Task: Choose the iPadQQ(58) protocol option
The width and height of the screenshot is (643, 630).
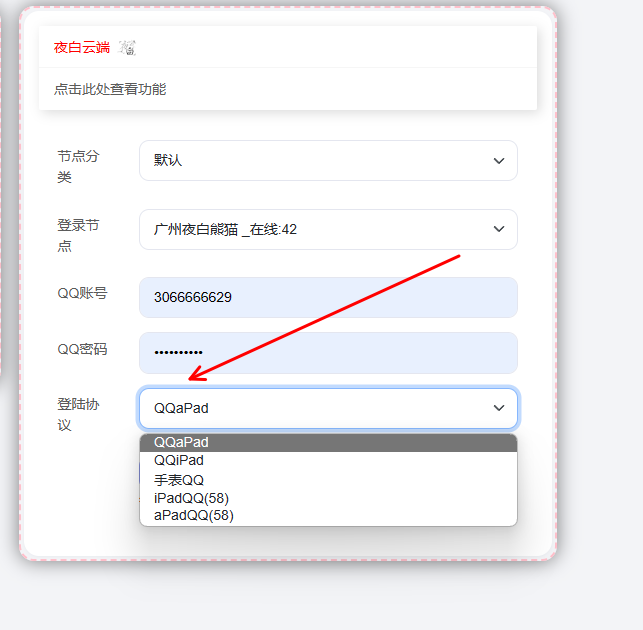Action: [328, 498]
